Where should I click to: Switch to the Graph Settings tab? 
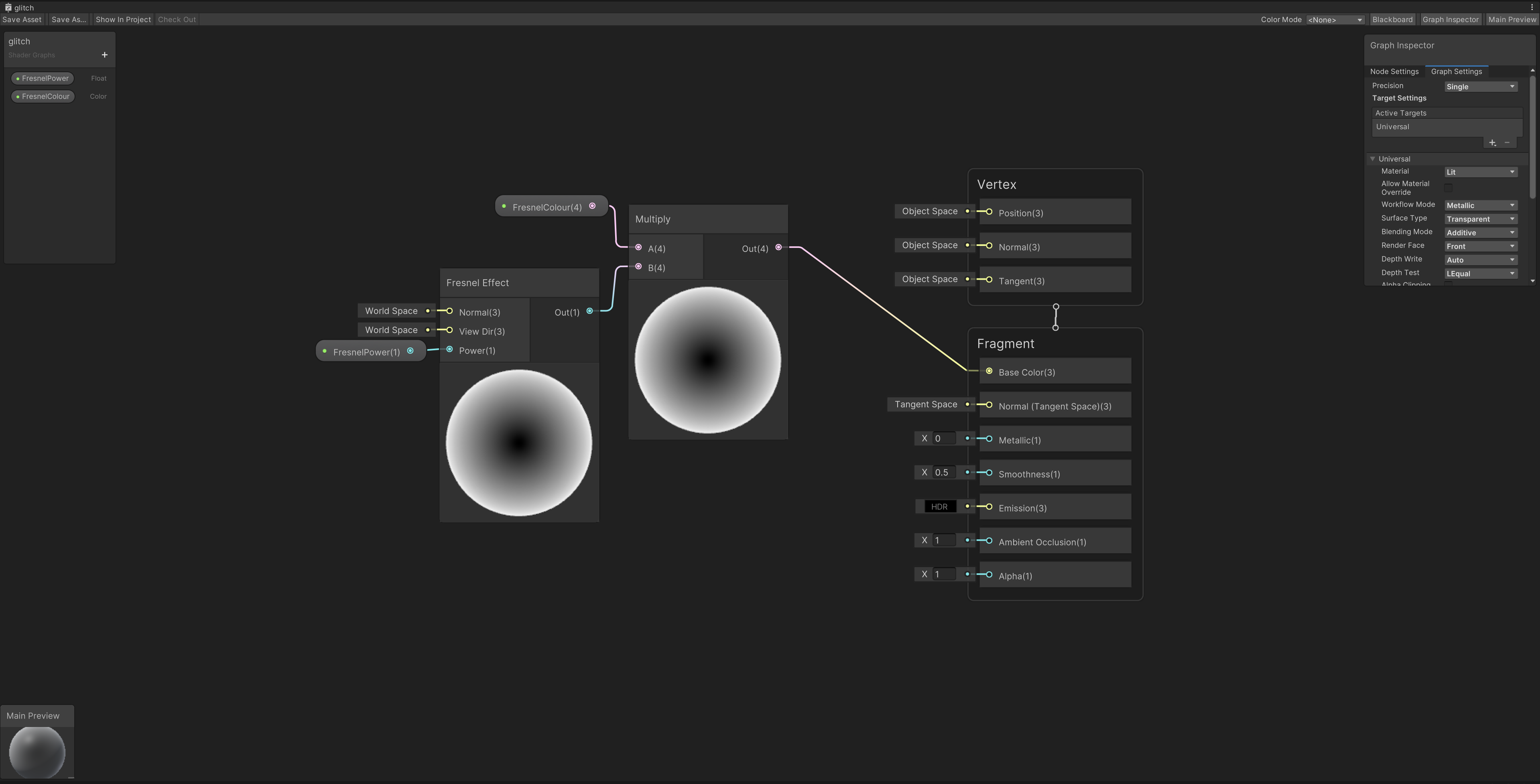1456,71
